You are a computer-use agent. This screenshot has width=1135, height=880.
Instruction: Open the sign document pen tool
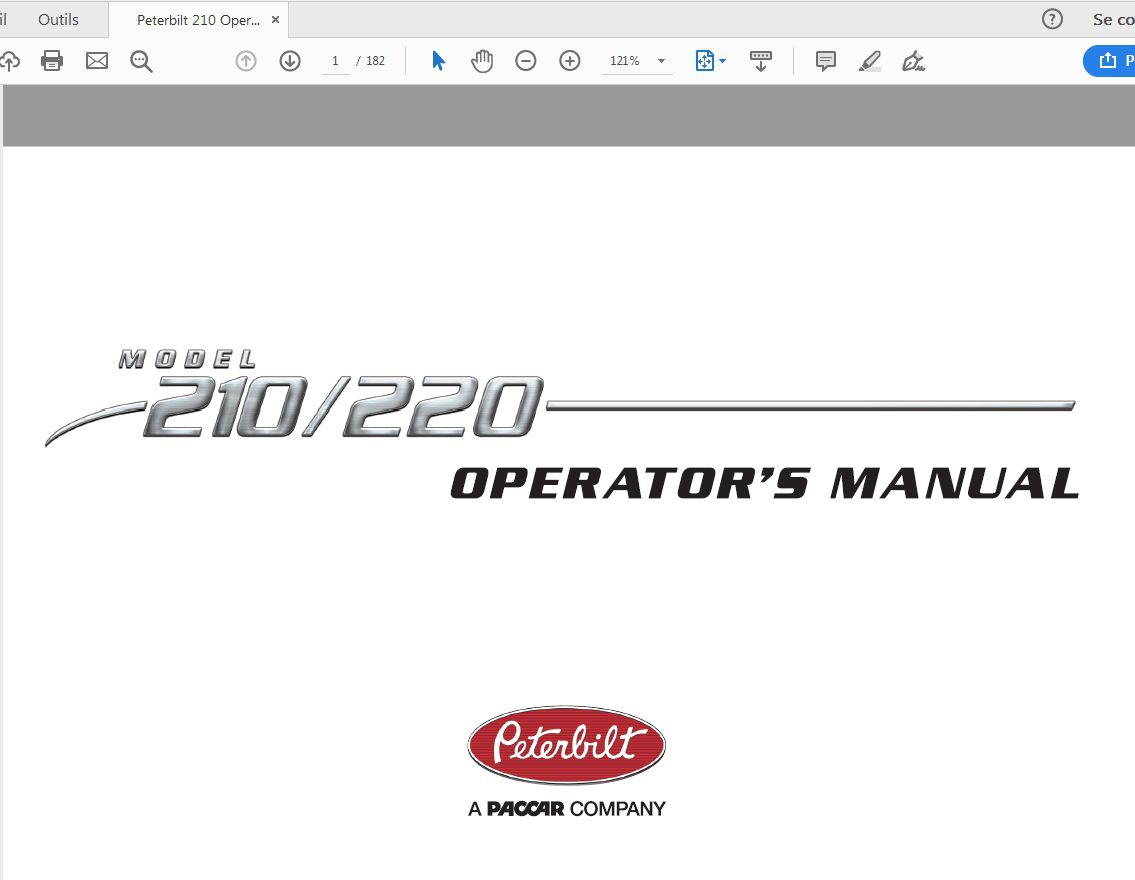point(914,61)
